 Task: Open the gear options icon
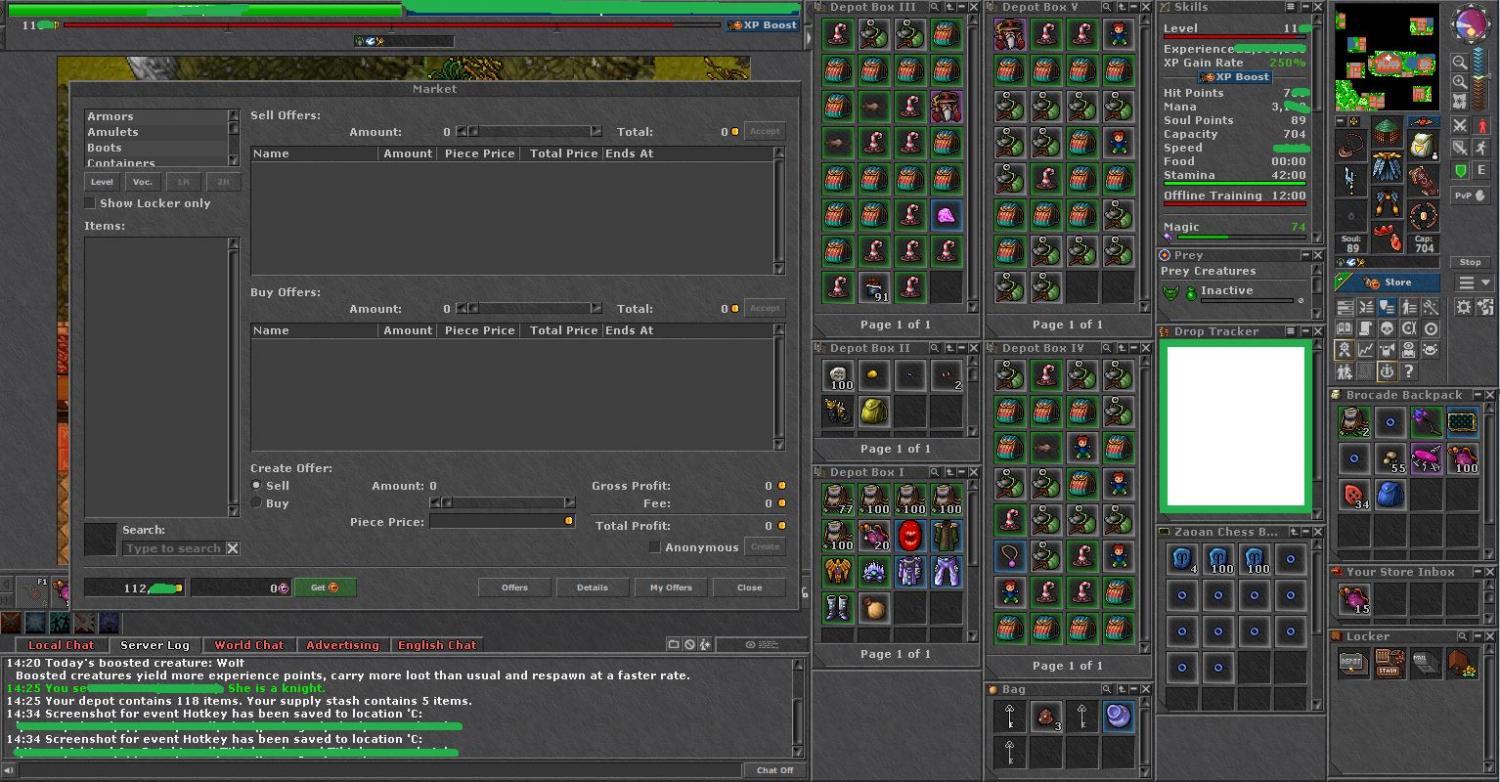1463,307
